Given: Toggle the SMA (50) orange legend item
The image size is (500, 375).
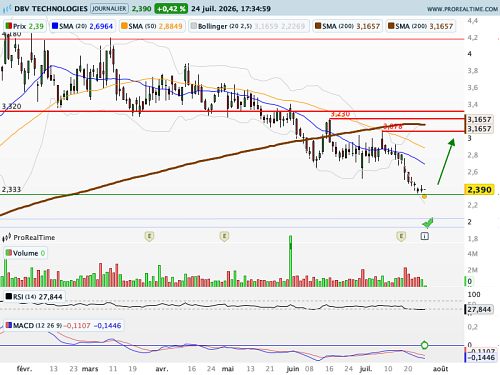Looking at the screenshot, I should click(x=152, y=26).
